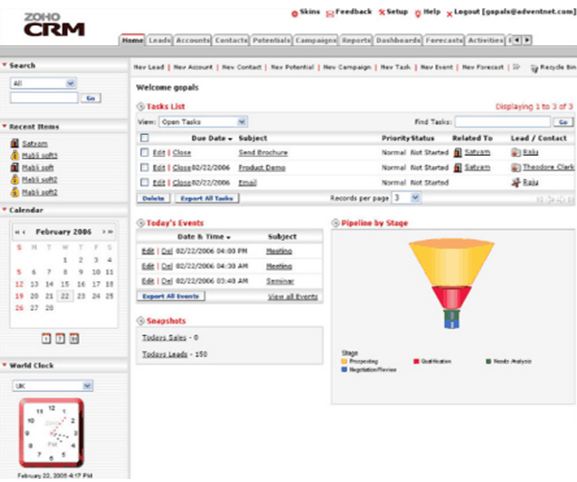This screenshot has height=482, width=577.
Task: Open View all Events link
Action: point(293,297)
